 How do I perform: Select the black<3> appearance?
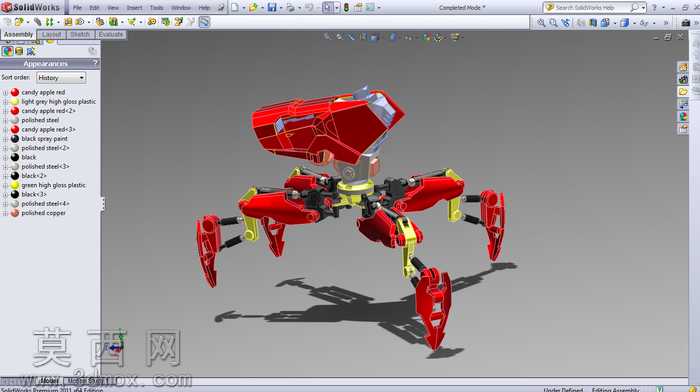coord(33,195)
